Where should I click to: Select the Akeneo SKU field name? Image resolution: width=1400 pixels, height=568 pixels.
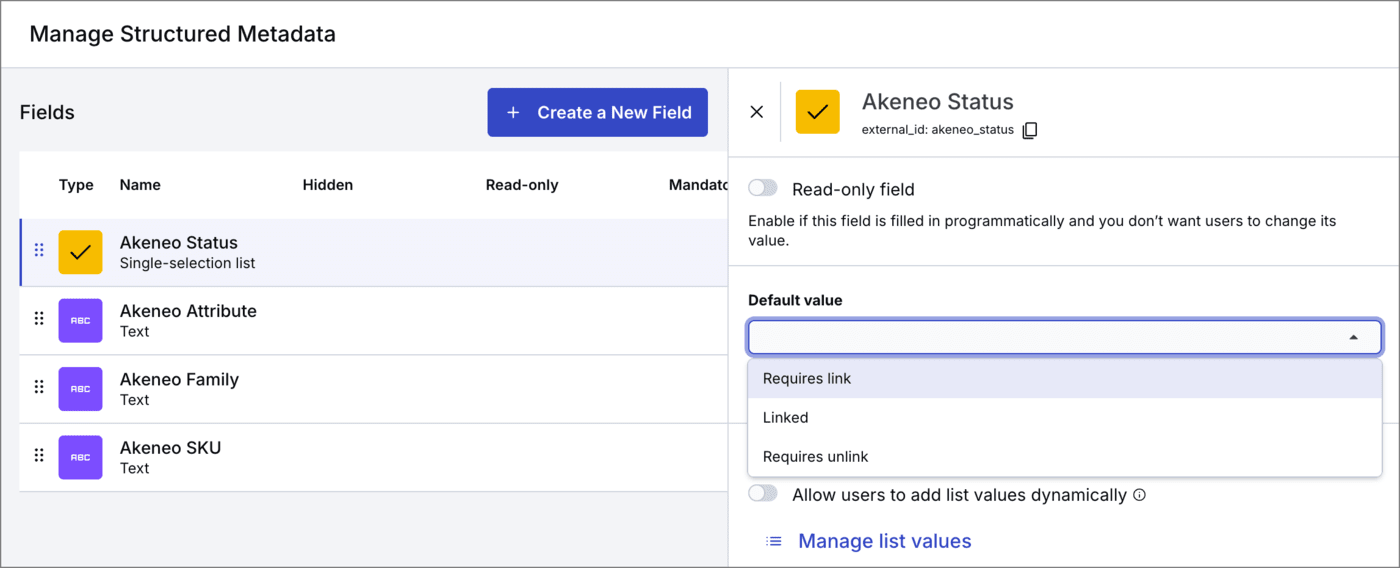click(x=170, y=447)
